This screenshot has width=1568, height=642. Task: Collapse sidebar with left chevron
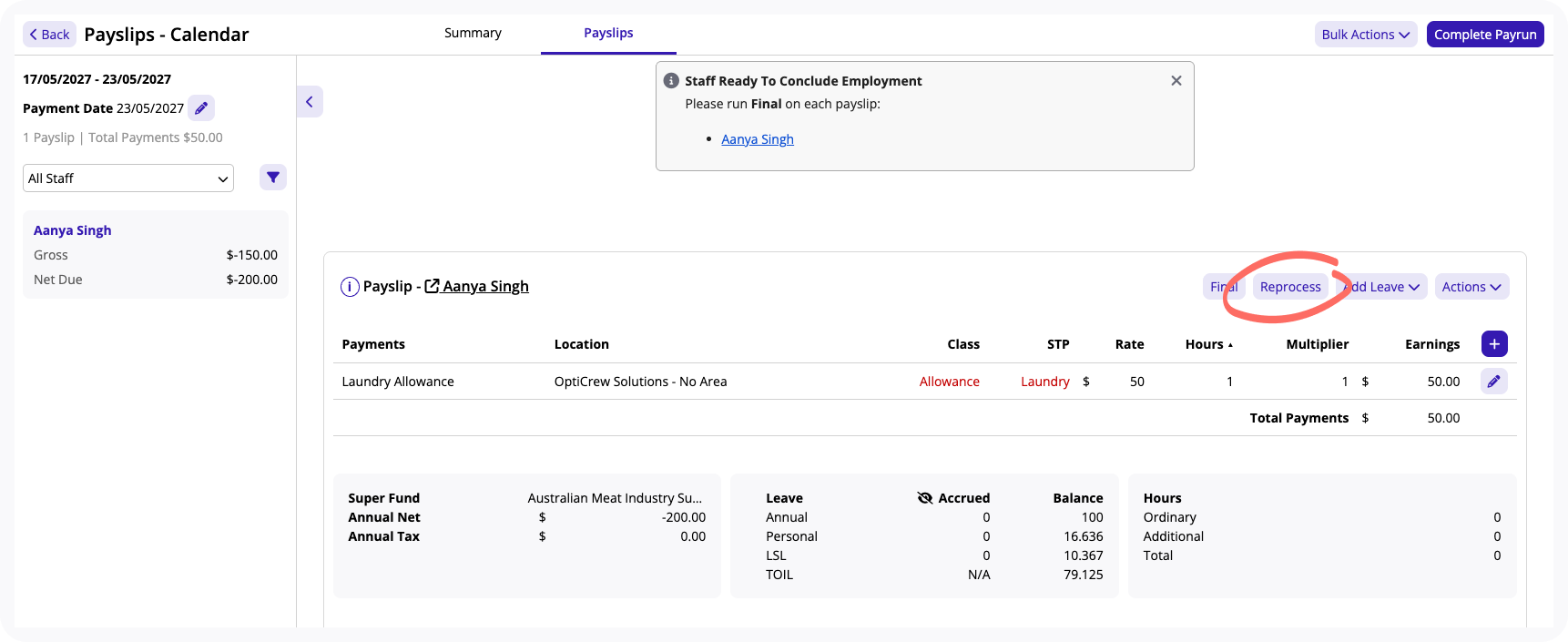tap(310, 102)
